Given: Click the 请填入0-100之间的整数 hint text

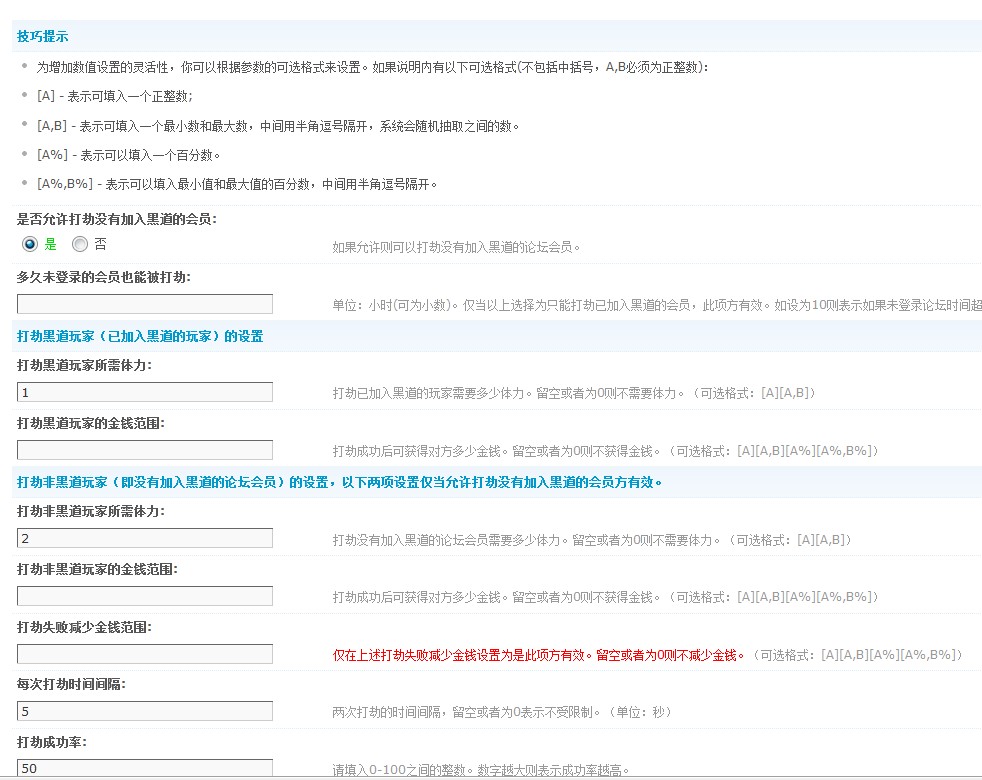Looking at the screenshot, I should 481,770.
